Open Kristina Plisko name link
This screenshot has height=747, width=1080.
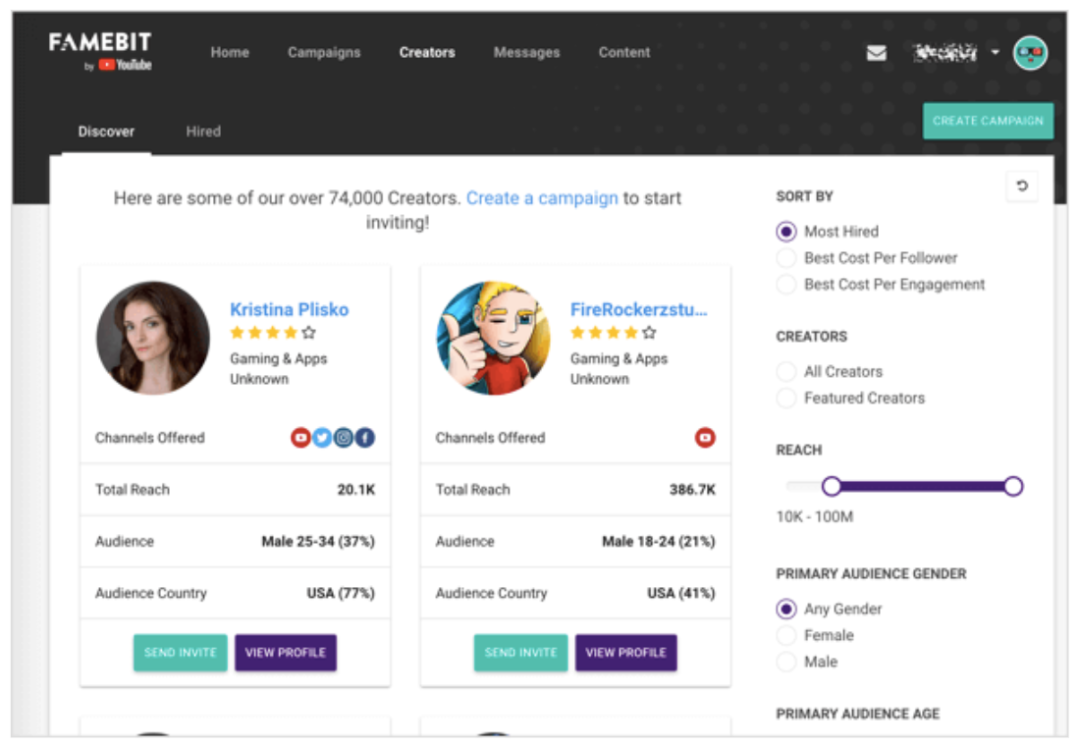coord(289,310)
